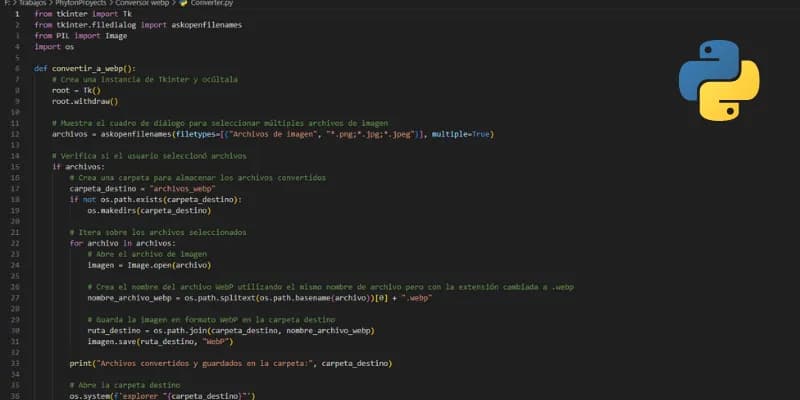Click the string "WebP" on line 31

(x=216, y=342)
